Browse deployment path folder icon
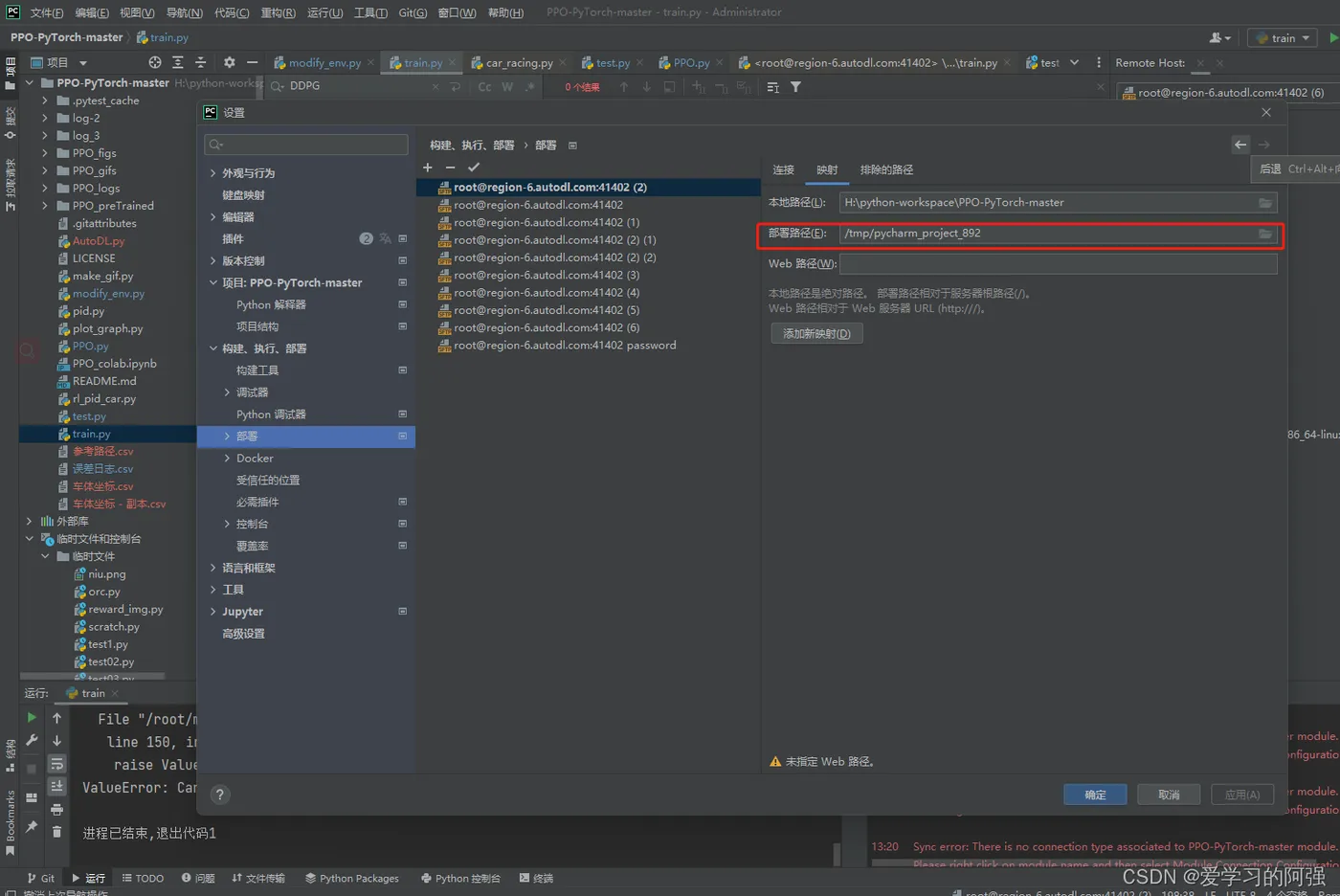The image size is (1340, 896). click(x=1265, y=234)
